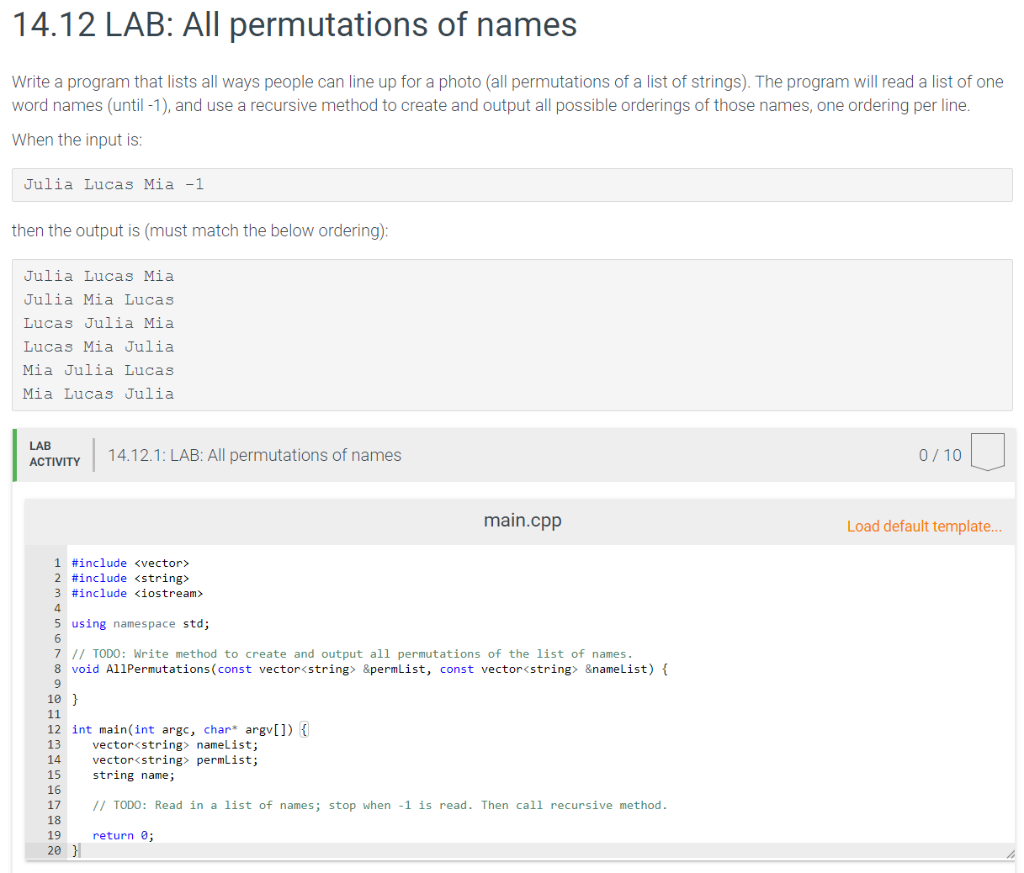Click the 'then the output is' text

coord(200,230)
